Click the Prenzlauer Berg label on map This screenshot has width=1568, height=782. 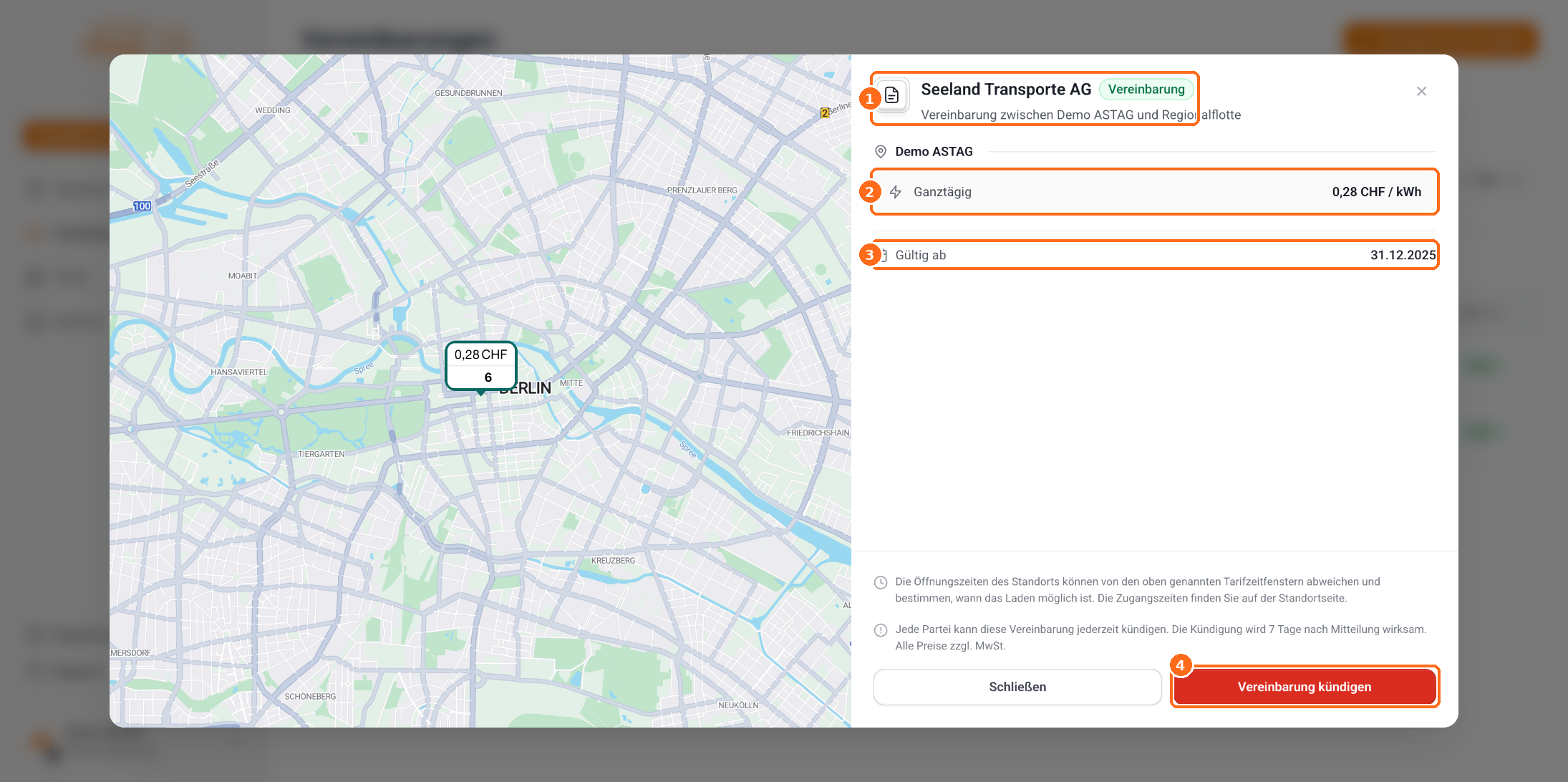[702, 190]
